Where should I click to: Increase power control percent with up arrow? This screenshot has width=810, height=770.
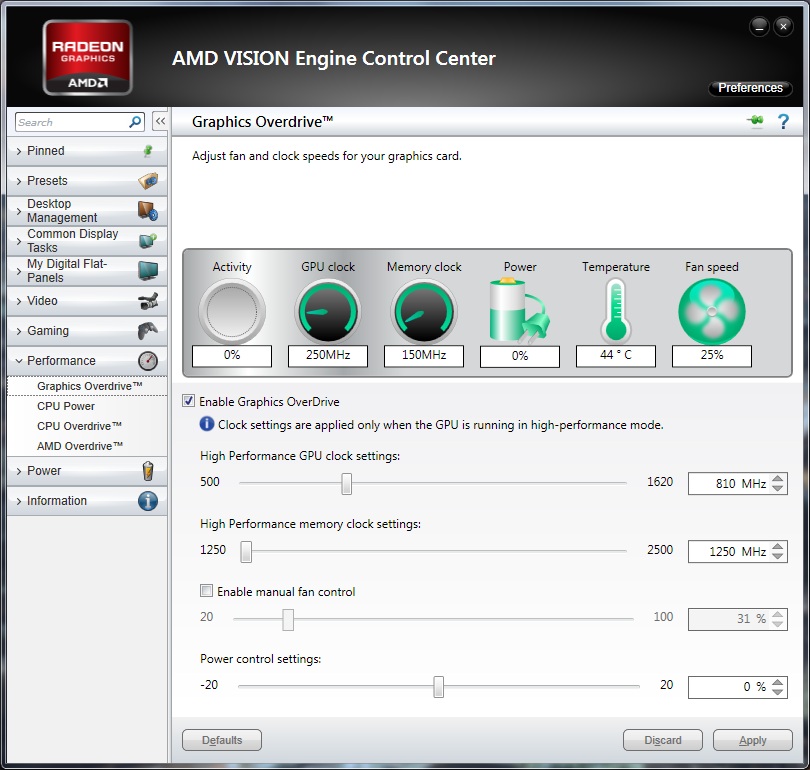[777, 682]
